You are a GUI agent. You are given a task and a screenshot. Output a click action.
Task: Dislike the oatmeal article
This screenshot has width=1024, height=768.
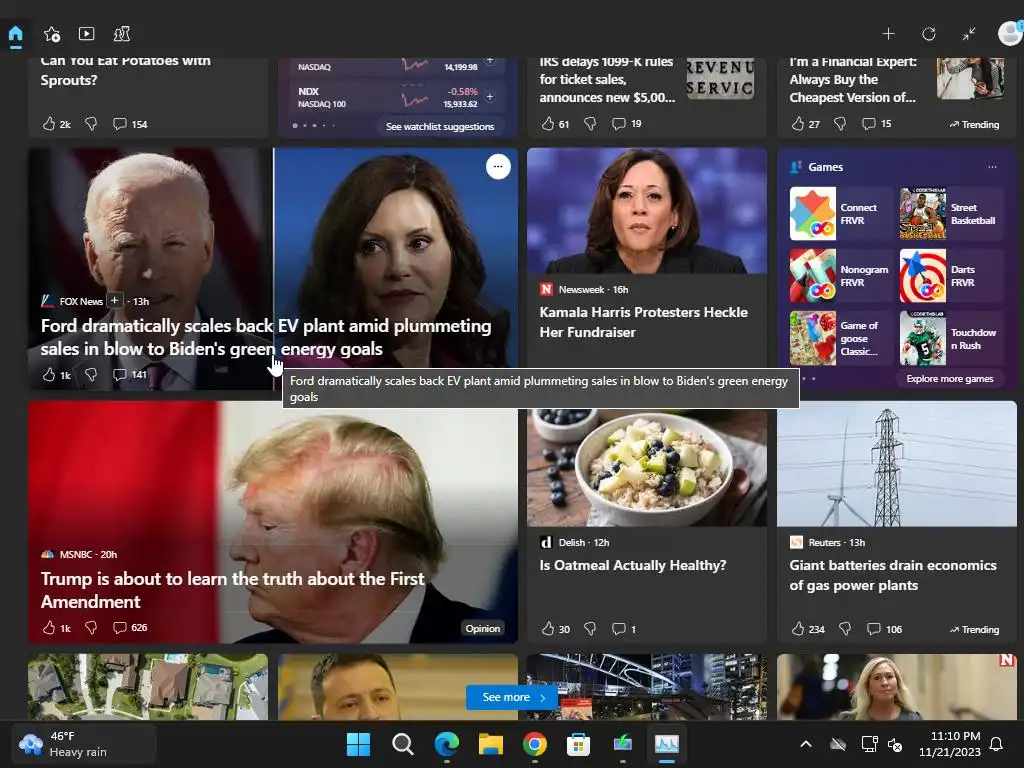point(590,629)
